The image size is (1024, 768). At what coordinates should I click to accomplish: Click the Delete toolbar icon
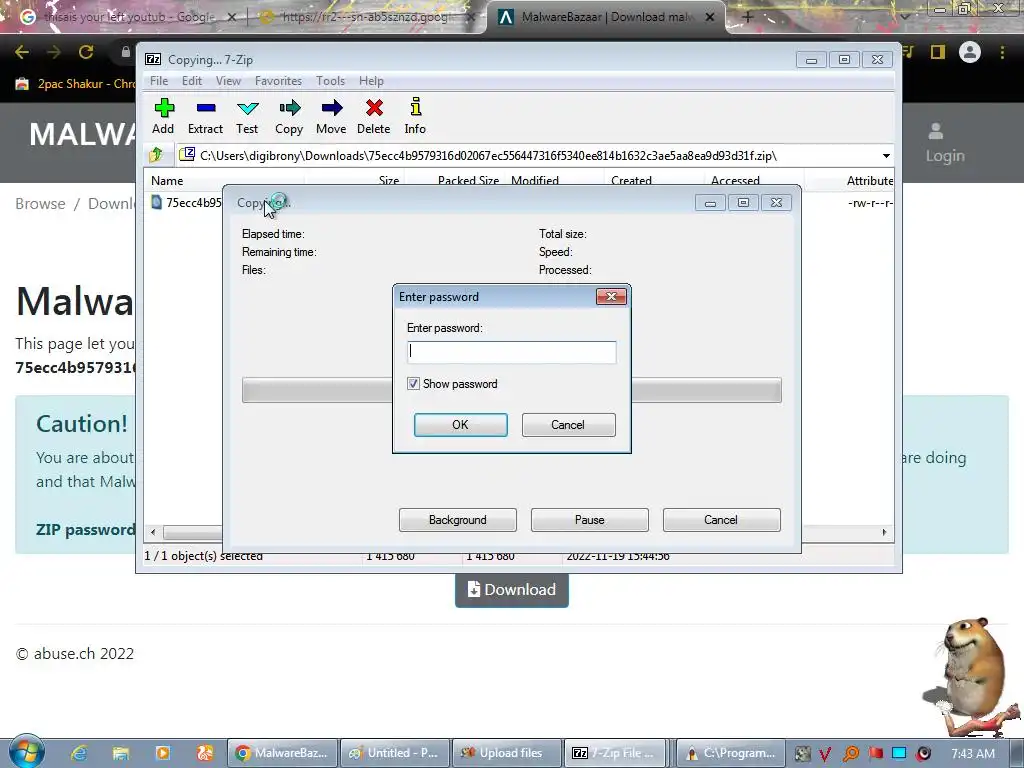[374, 116]
